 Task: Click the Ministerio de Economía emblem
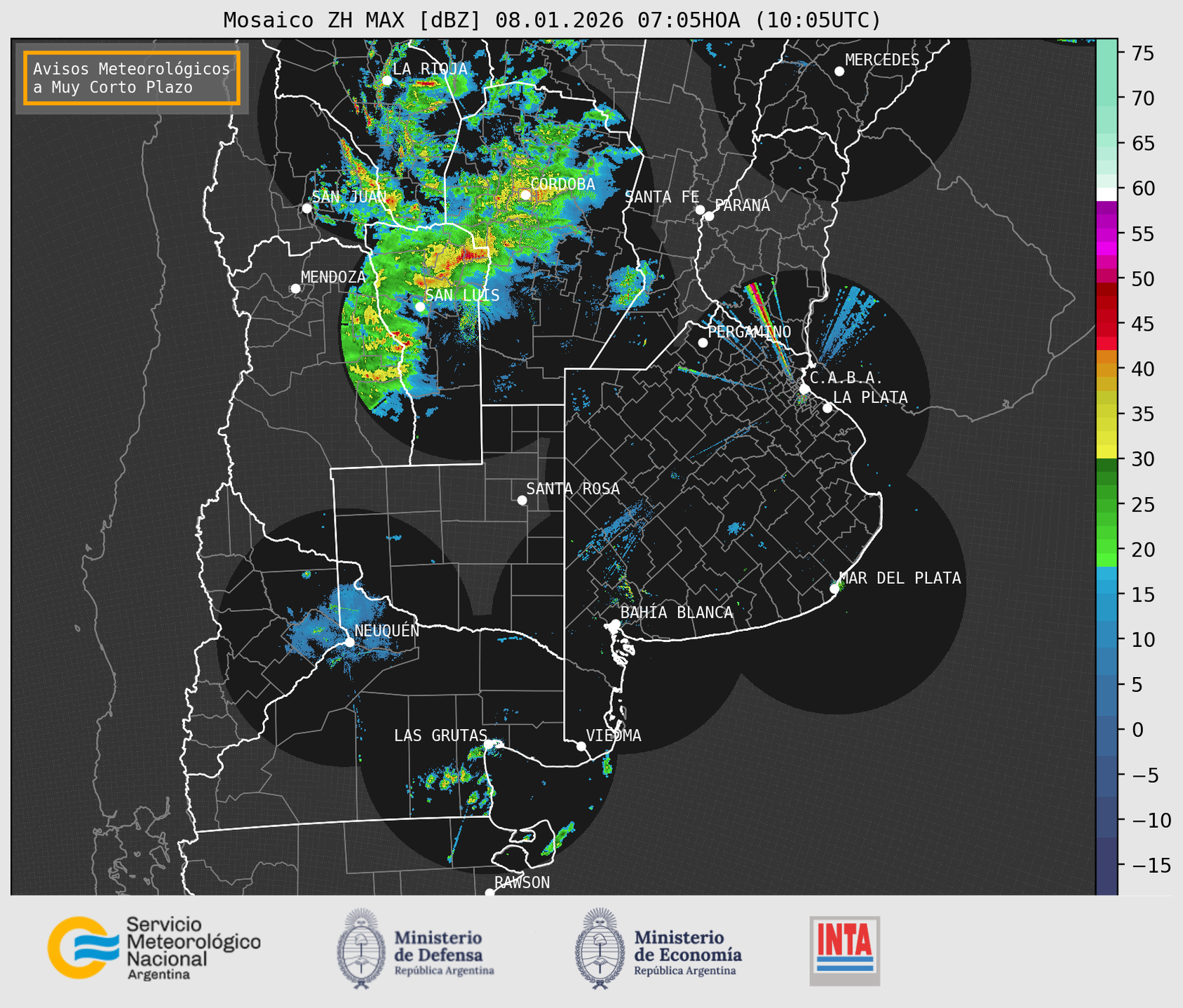[599, 948]
